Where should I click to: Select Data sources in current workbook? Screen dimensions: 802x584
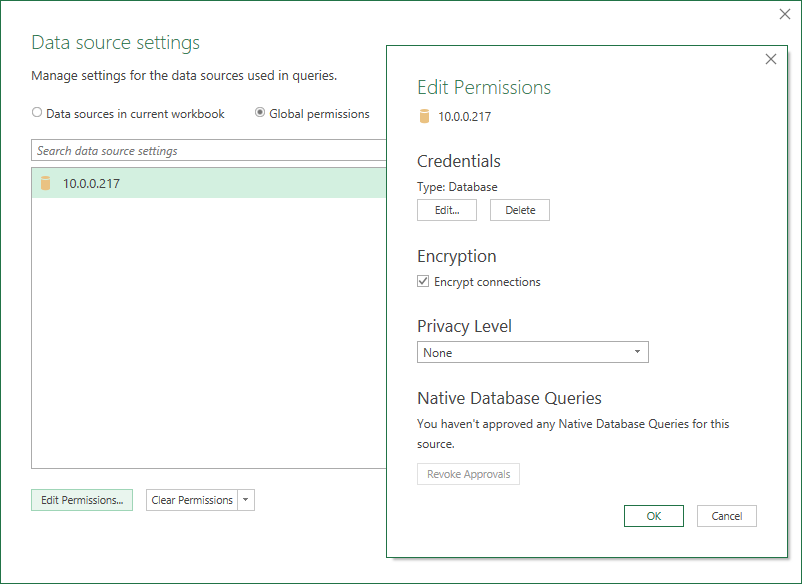(x=37, y=114)
